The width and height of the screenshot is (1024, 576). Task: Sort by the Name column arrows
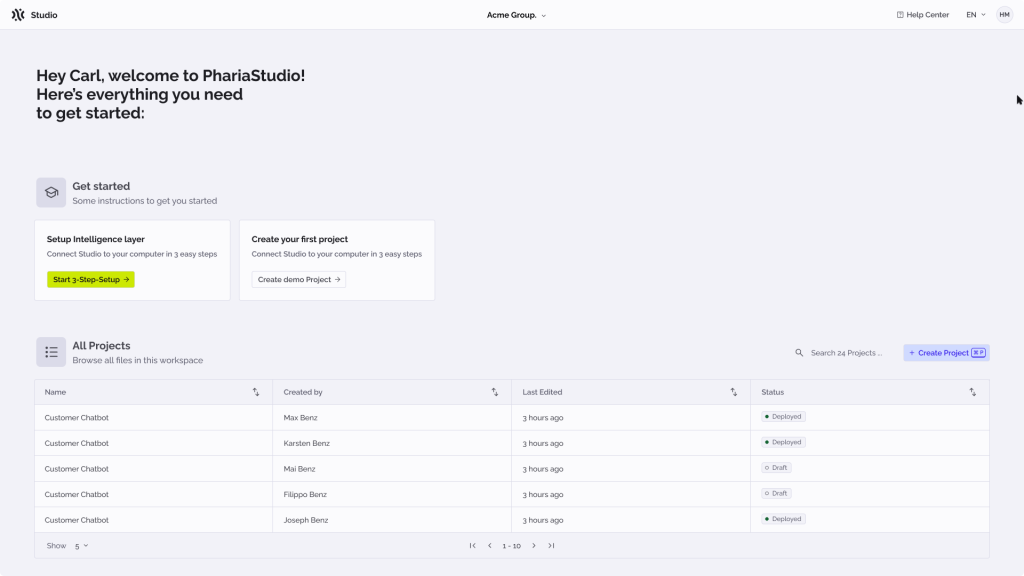(256, 392)
